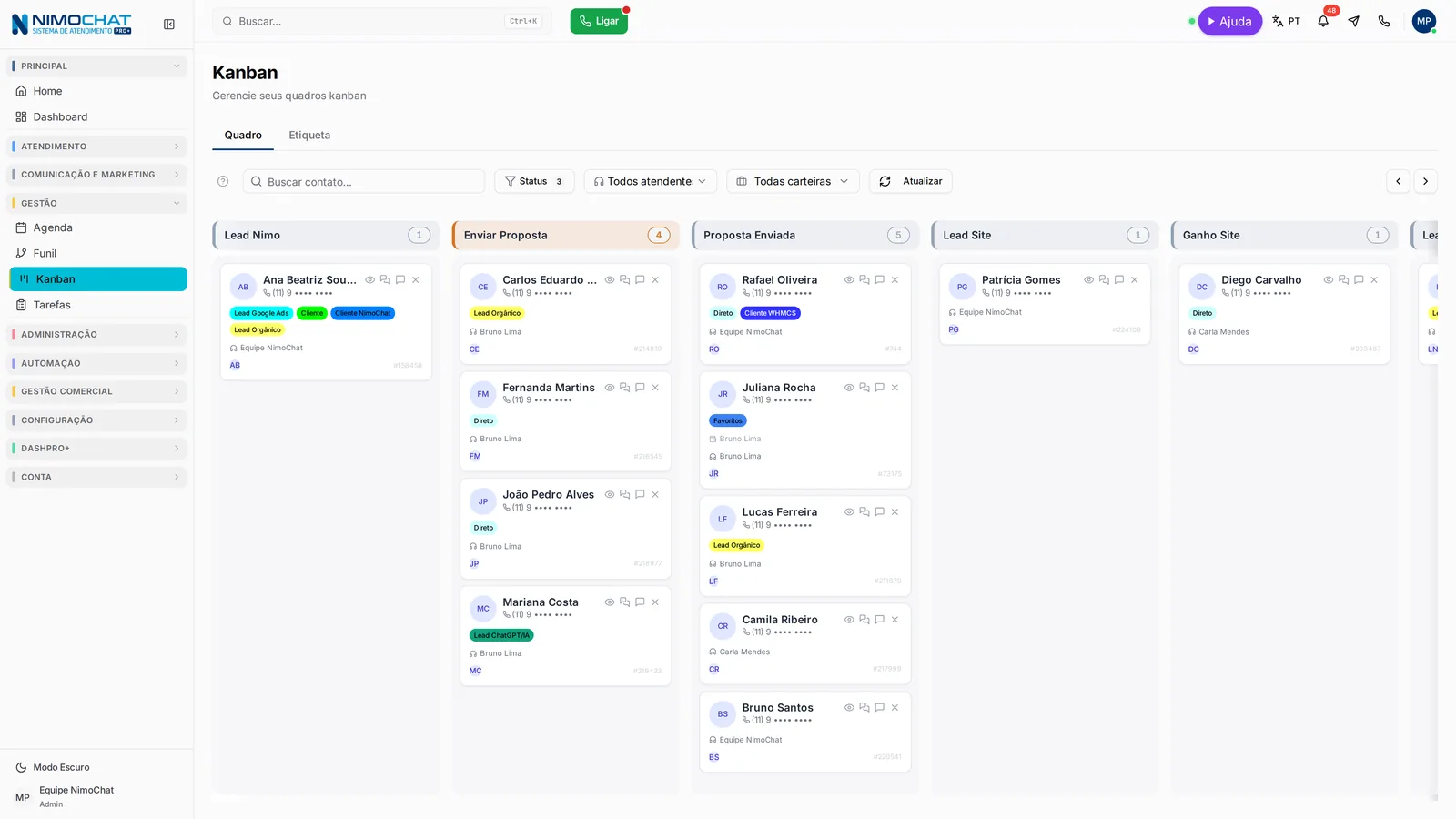Click the help question mark icon
This screenshot has height=819, width=1456.
click(x=223, y=181)
